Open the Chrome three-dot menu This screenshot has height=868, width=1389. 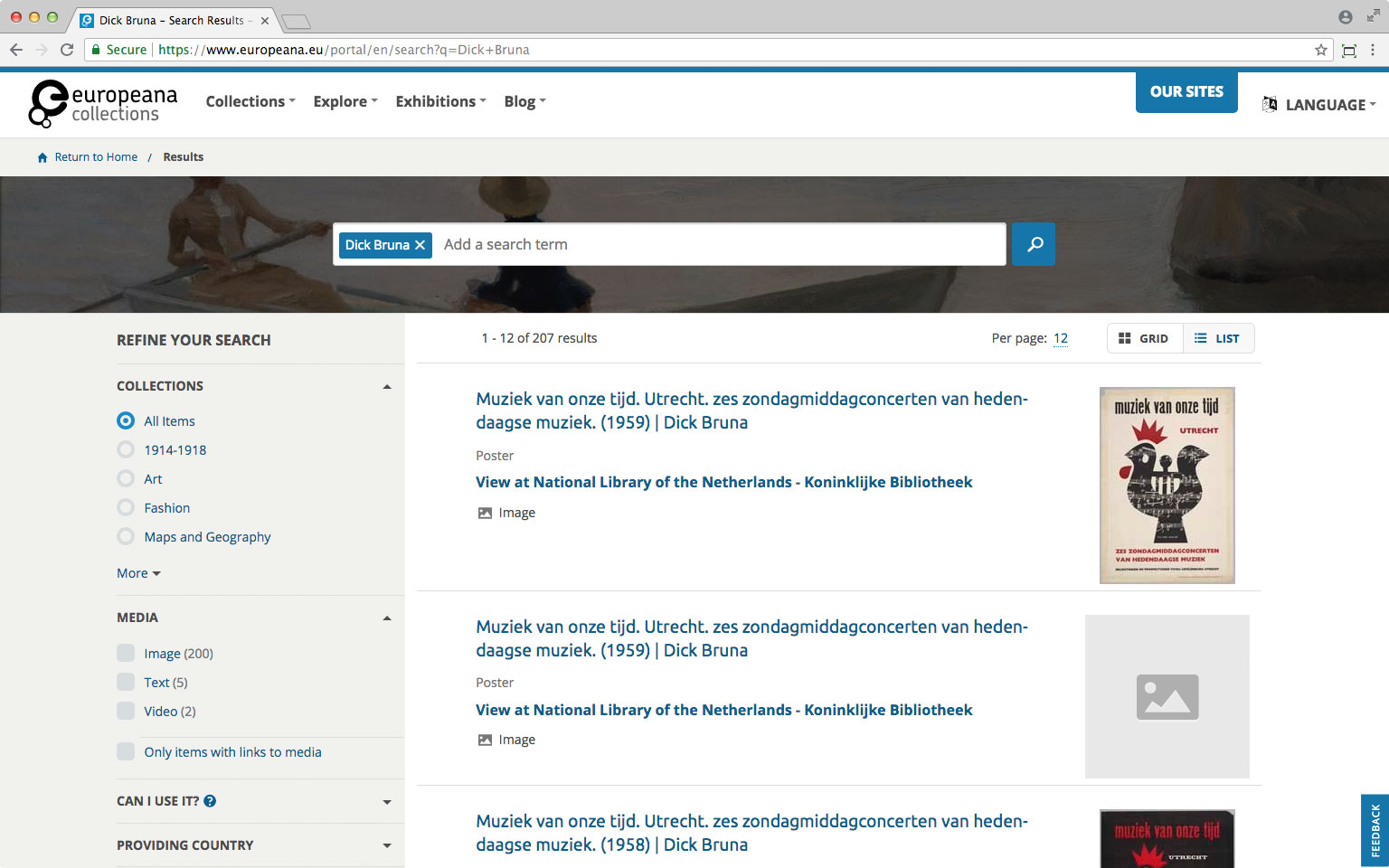pos(1373,50)
